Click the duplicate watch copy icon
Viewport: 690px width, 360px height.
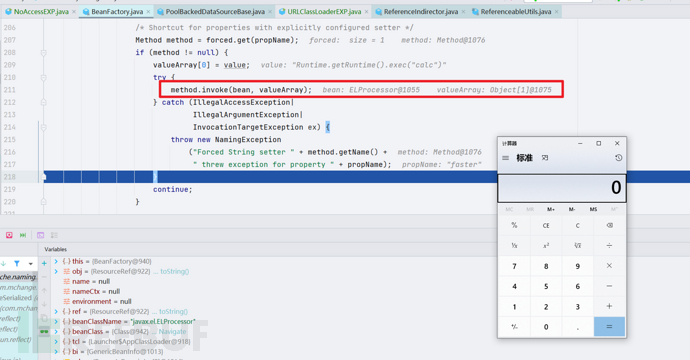pyautogui.click(x=44, y=318)
